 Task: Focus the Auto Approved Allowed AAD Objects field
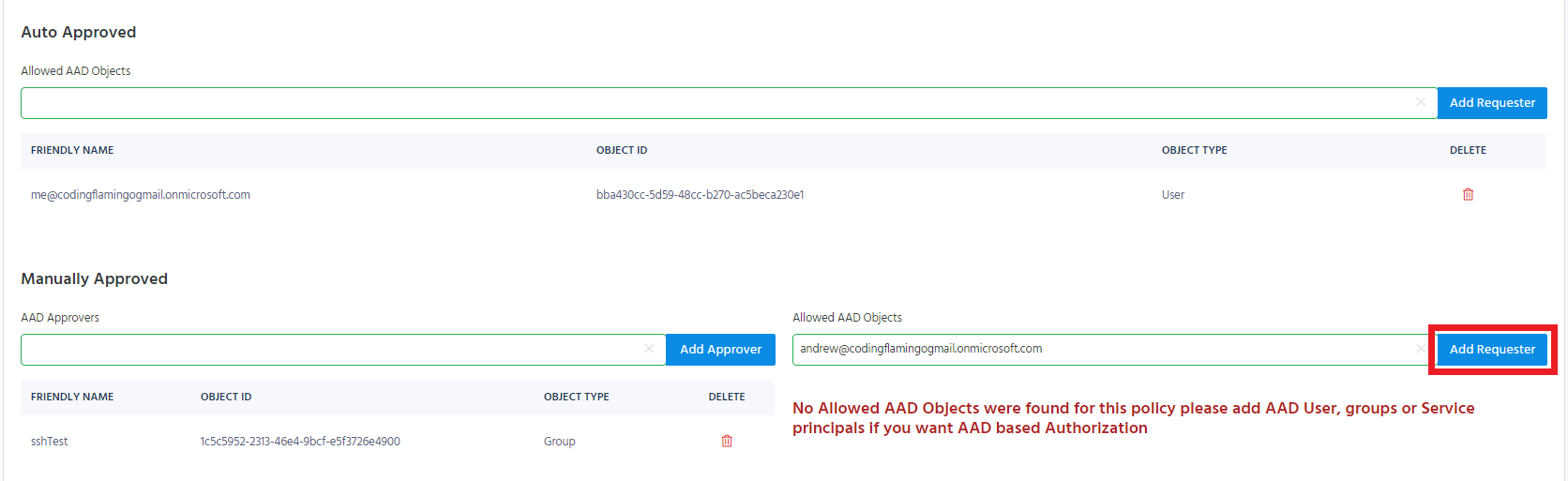pyautogui.click(x=717, y=103)
